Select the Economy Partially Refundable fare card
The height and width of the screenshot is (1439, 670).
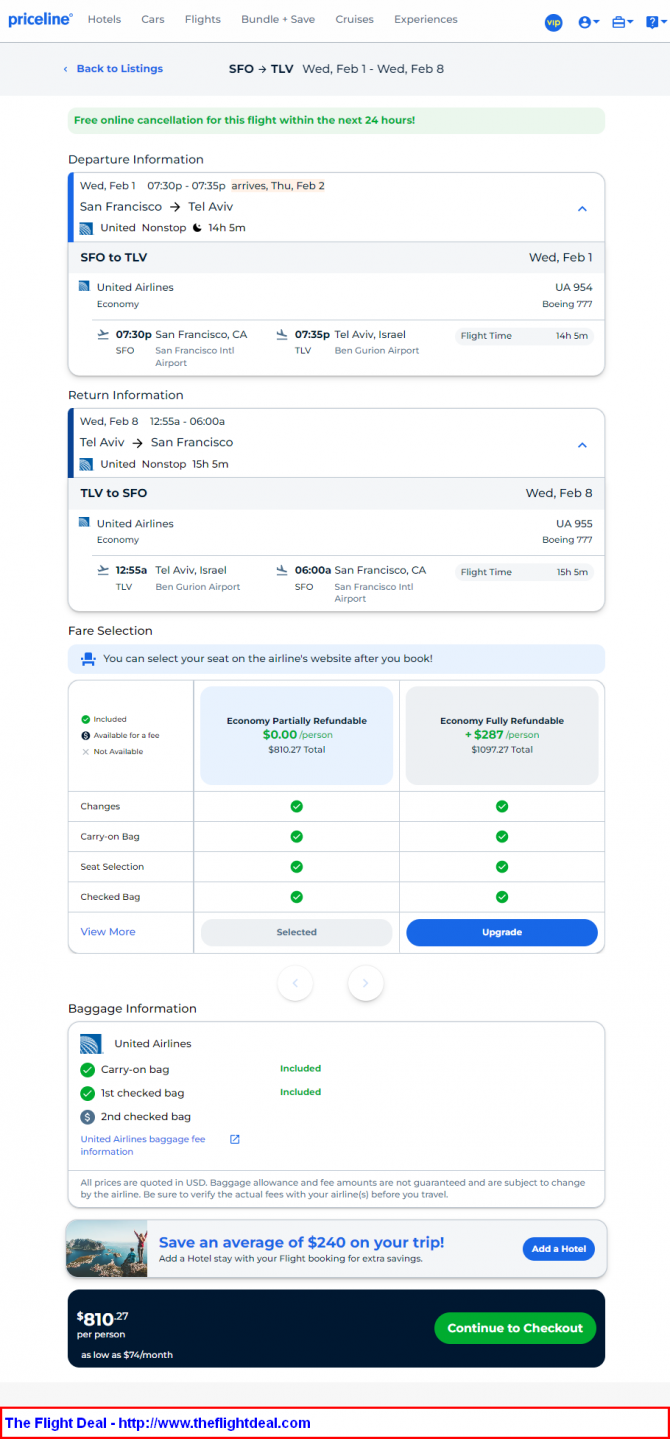point(297,735)
